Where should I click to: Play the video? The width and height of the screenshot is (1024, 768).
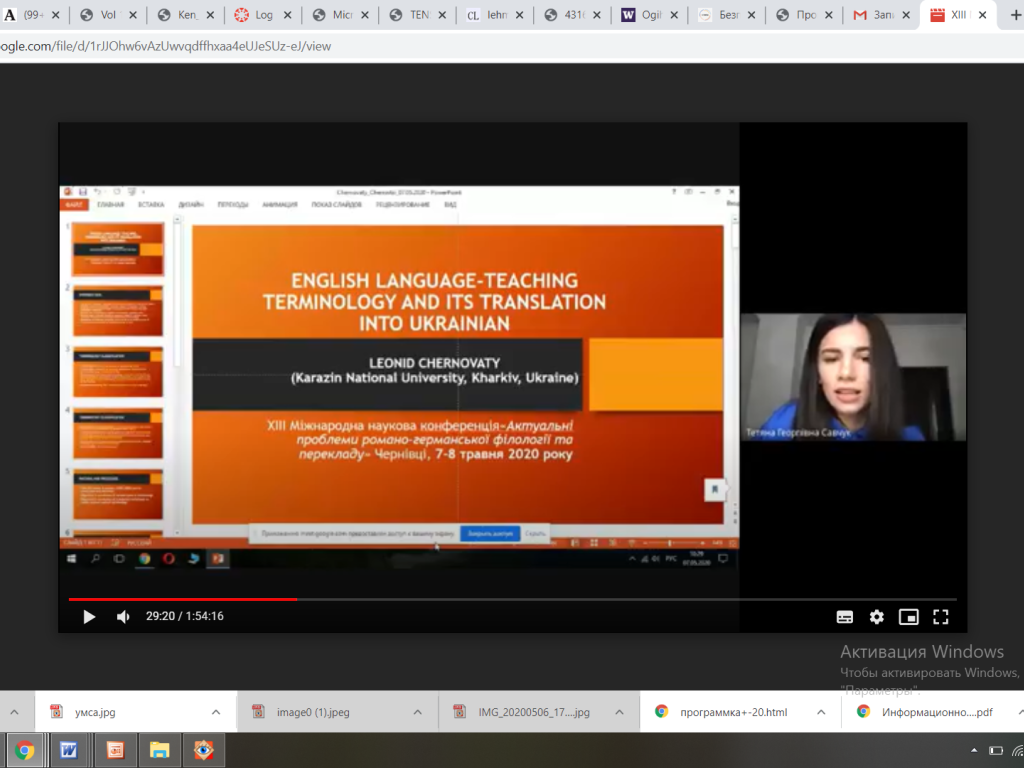click(x=89, y=616)
